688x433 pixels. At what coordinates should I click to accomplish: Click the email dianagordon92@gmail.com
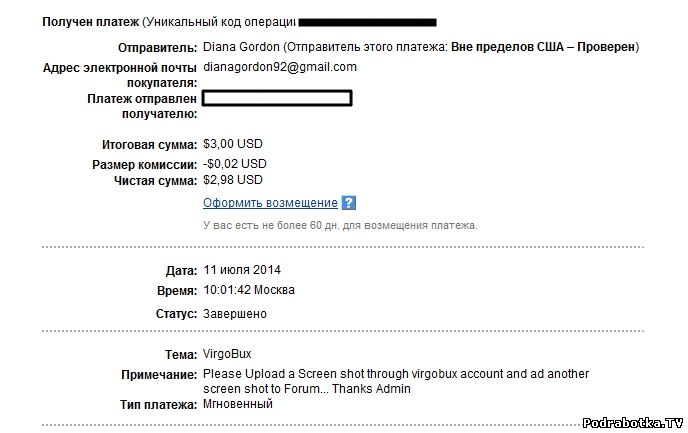point(279,67)
